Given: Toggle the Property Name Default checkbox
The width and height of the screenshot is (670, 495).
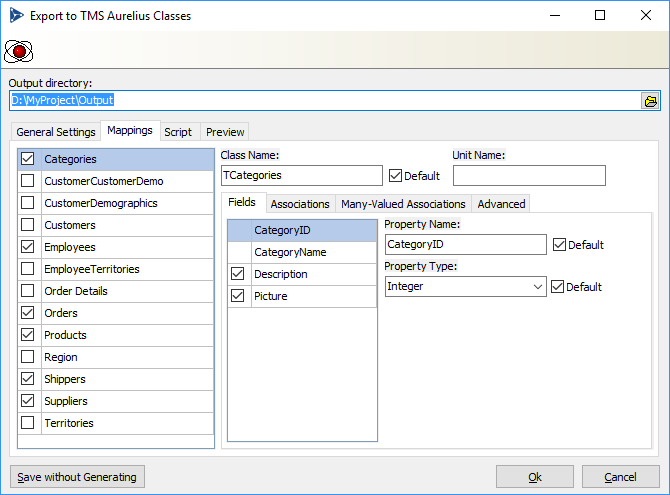Looking at the screenshot, I should click(559, 245).
